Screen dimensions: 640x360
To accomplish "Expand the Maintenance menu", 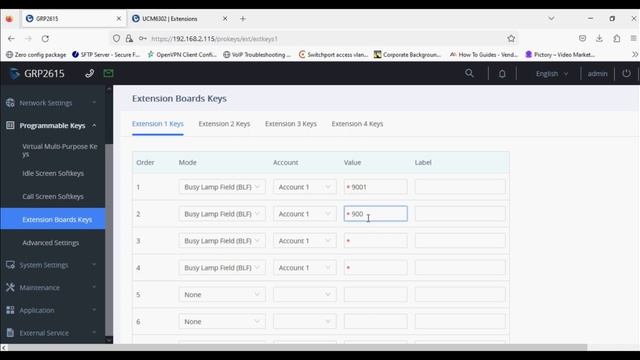I will point(52,287).
